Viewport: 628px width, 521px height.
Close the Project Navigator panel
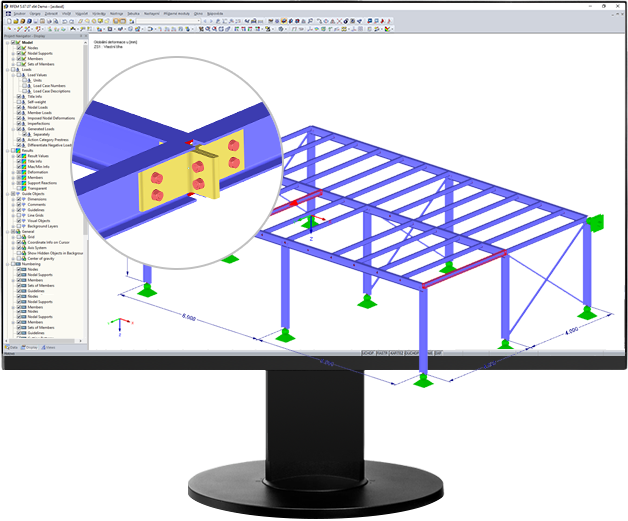coord(85,36)
